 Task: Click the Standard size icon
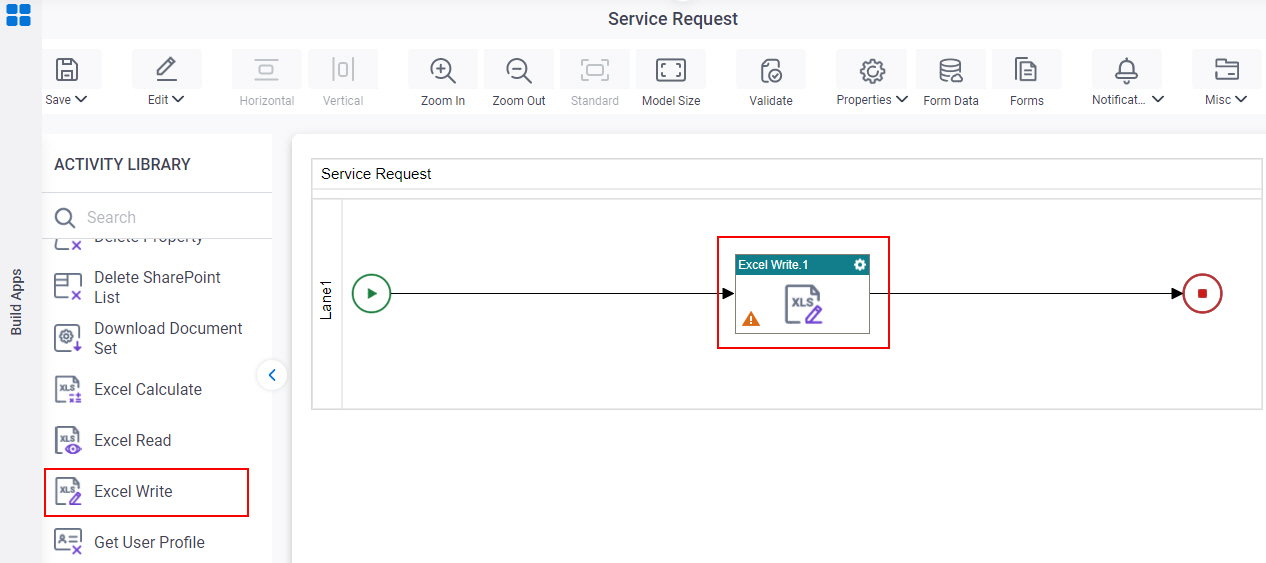[595, 69]
